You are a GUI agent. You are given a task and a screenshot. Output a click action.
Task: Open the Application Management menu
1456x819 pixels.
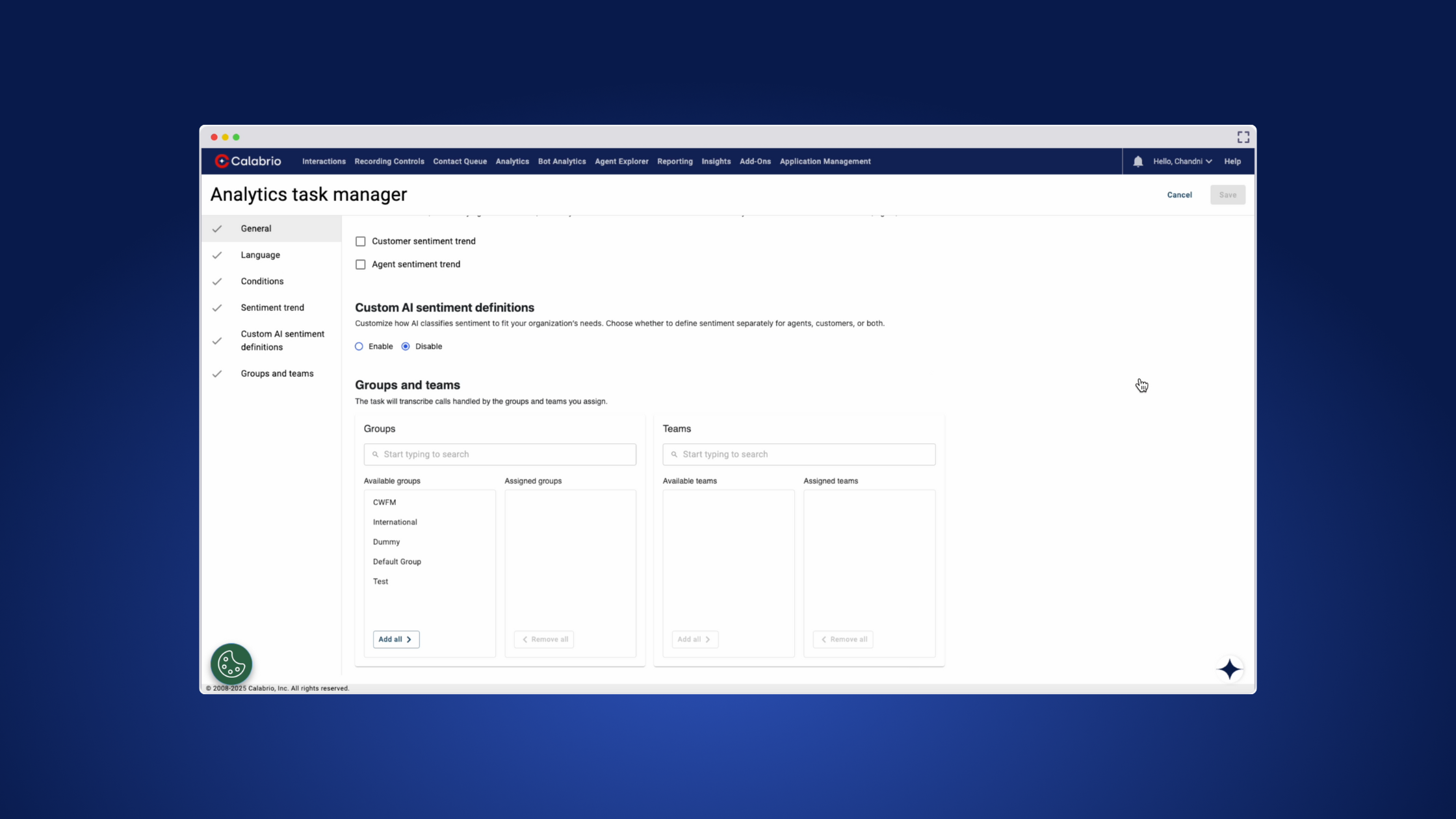pos(825,162)
